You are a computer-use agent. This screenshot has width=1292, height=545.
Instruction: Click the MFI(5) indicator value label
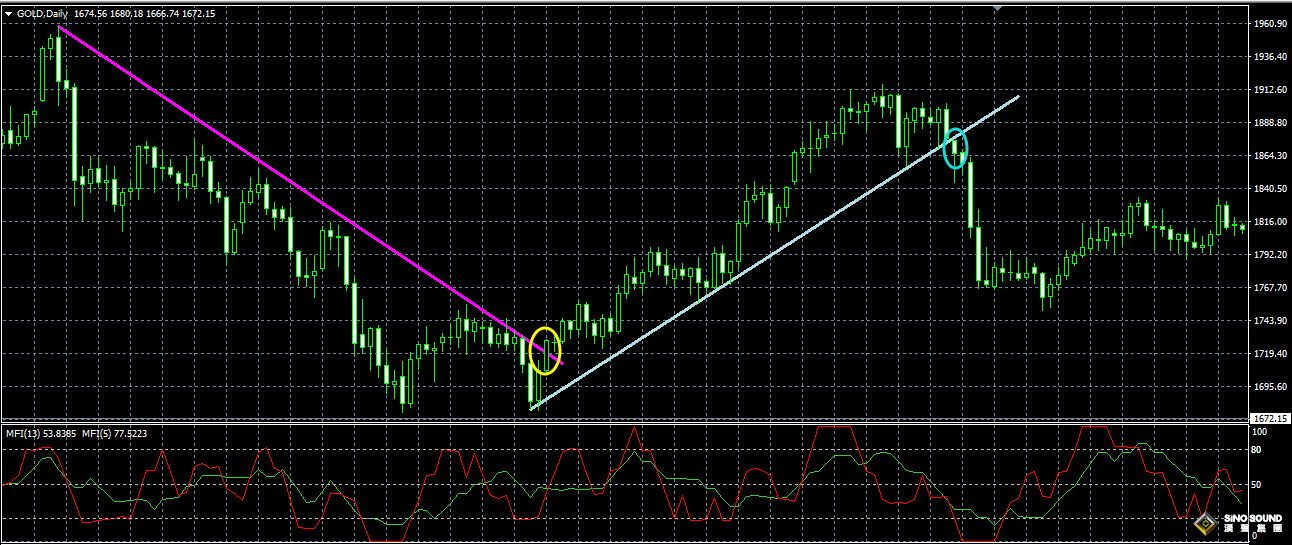(113, 433)
